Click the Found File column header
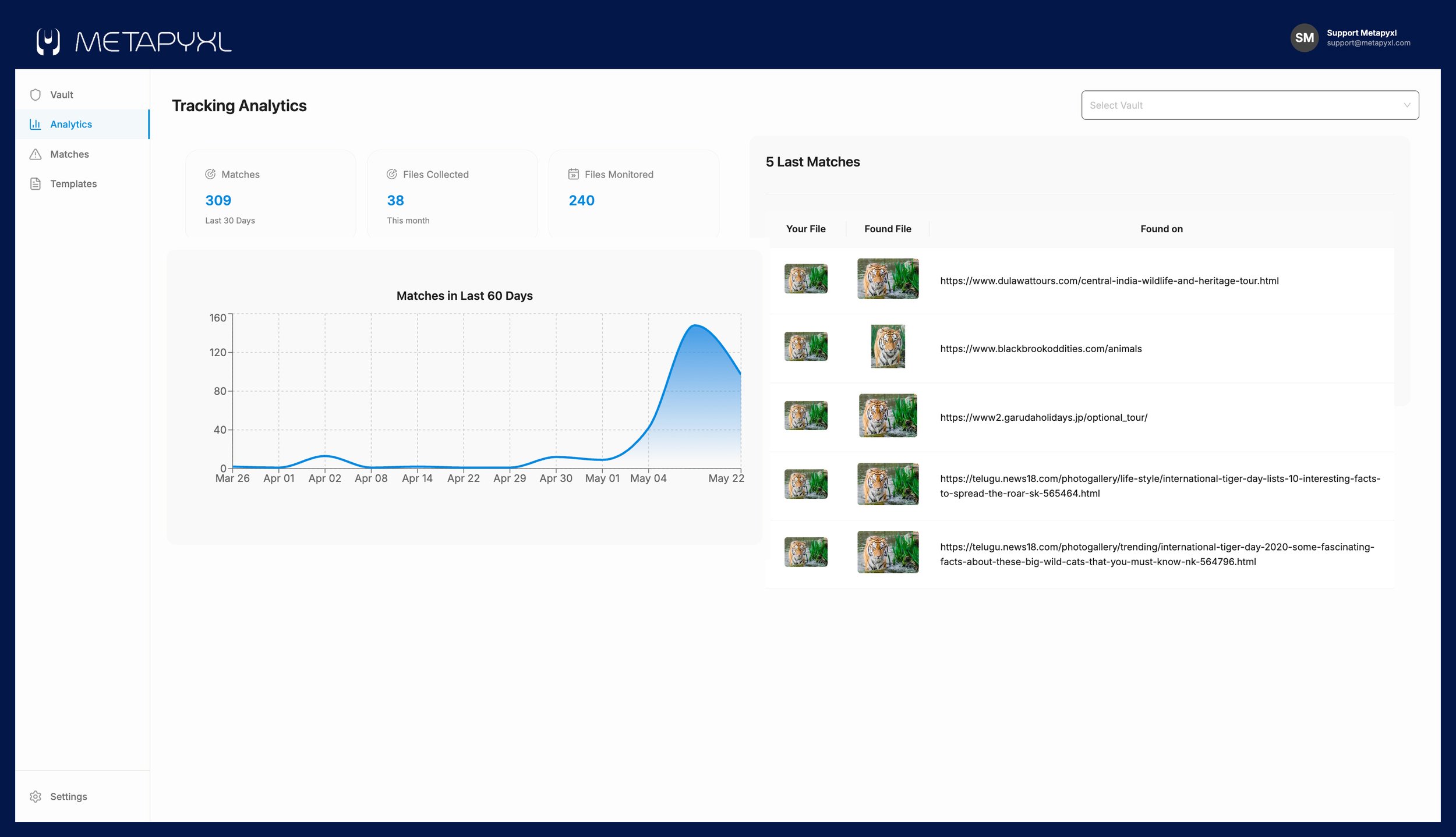This screenshot has height=837, width=1456. pos(888,229)
